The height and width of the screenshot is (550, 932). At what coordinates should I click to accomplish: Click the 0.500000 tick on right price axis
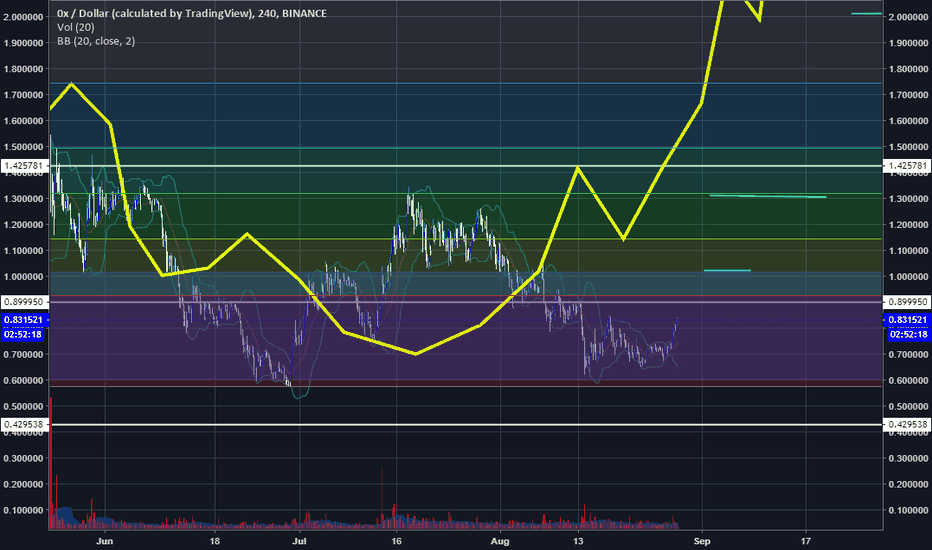click(x=908, y=407)
